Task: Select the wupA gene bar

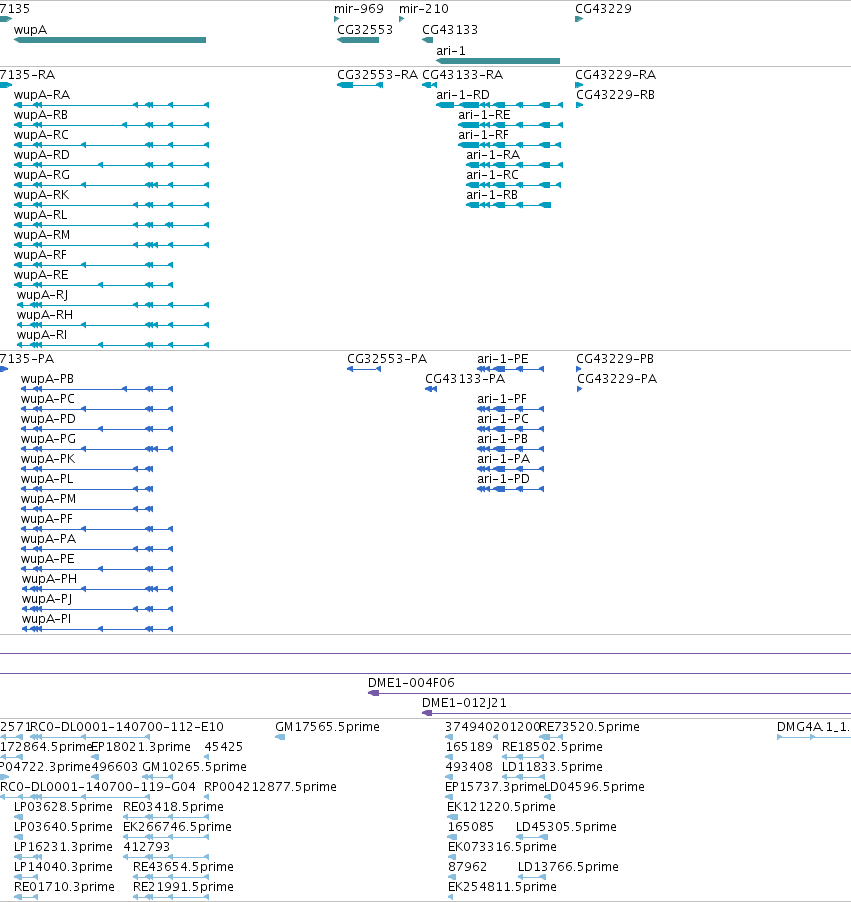Action: [110, 40]
